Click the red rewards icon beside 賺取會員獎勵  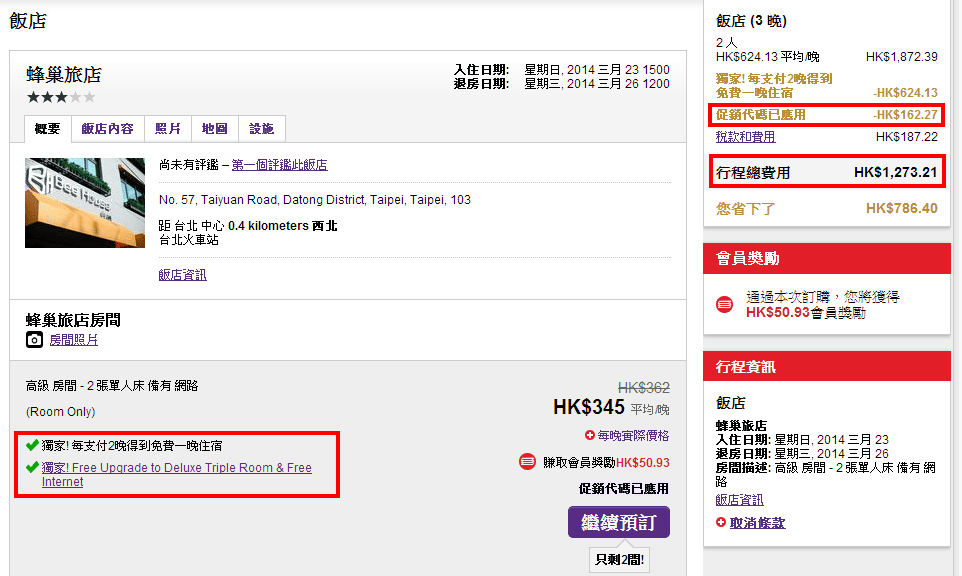point(527,462)
